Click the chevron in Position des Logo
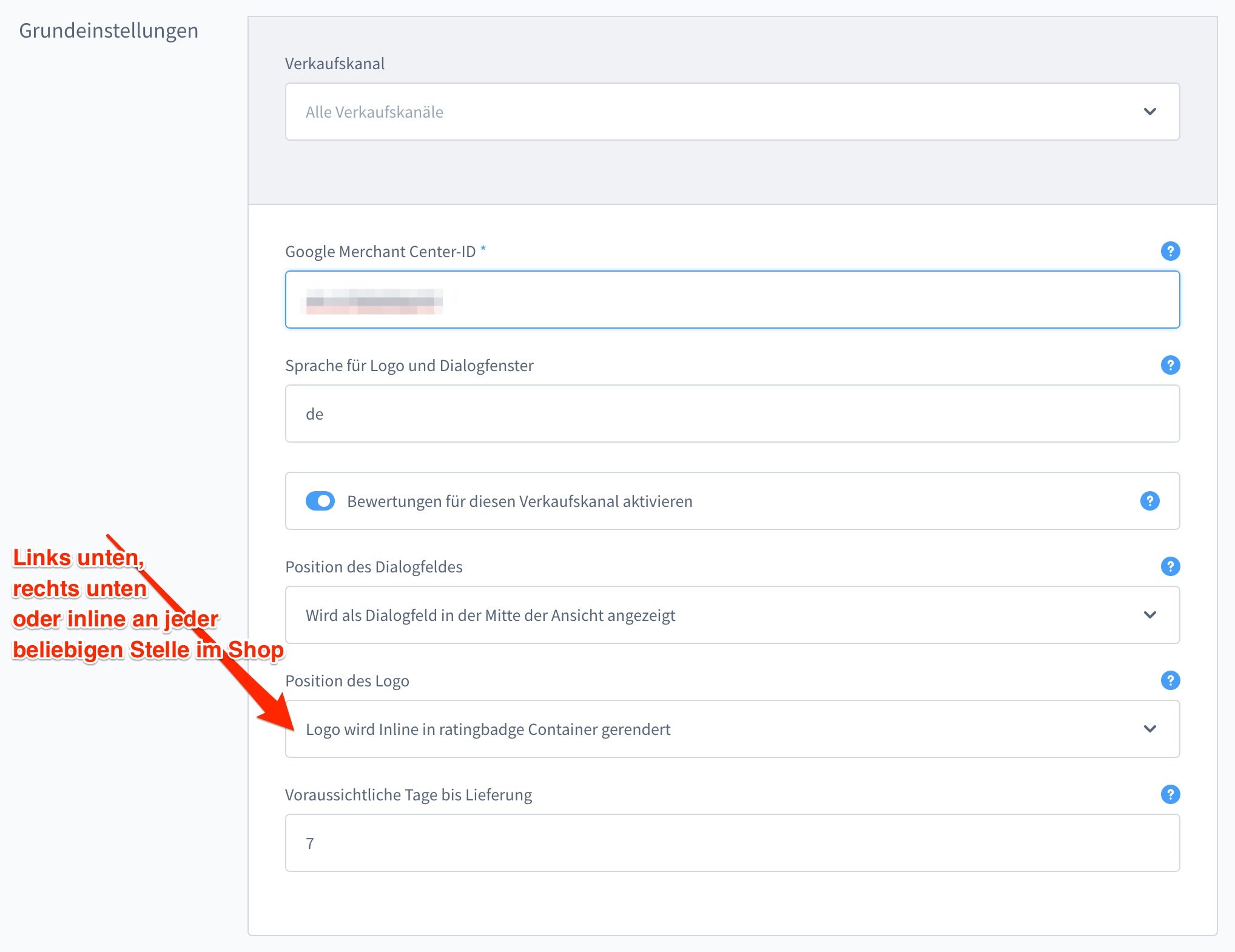 1149,729
